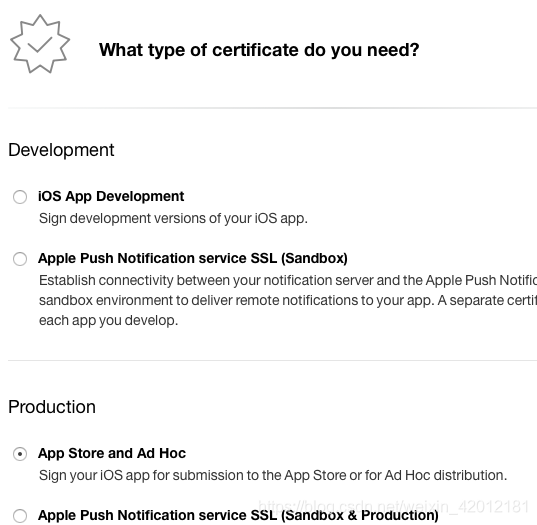Click "Apple Push Notification service SSL (Sandbox)" label
The width and height of the screenshot is (537, 525).
click(193, 259)
